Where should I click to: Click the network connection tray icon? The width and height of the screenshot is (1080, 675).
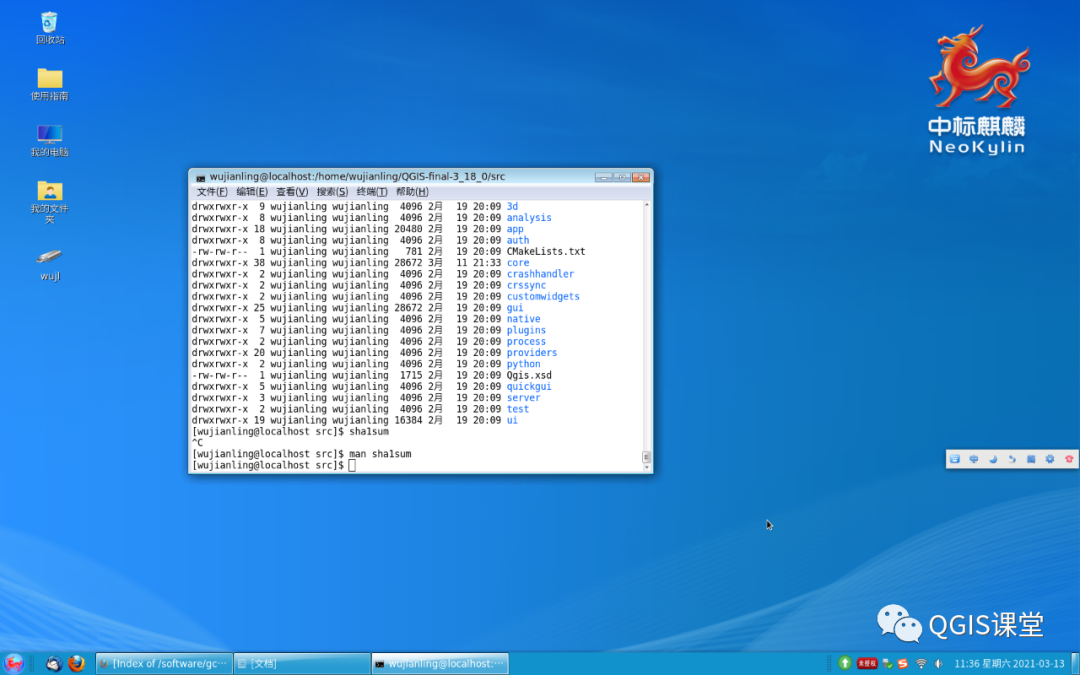tap(887, 663)
